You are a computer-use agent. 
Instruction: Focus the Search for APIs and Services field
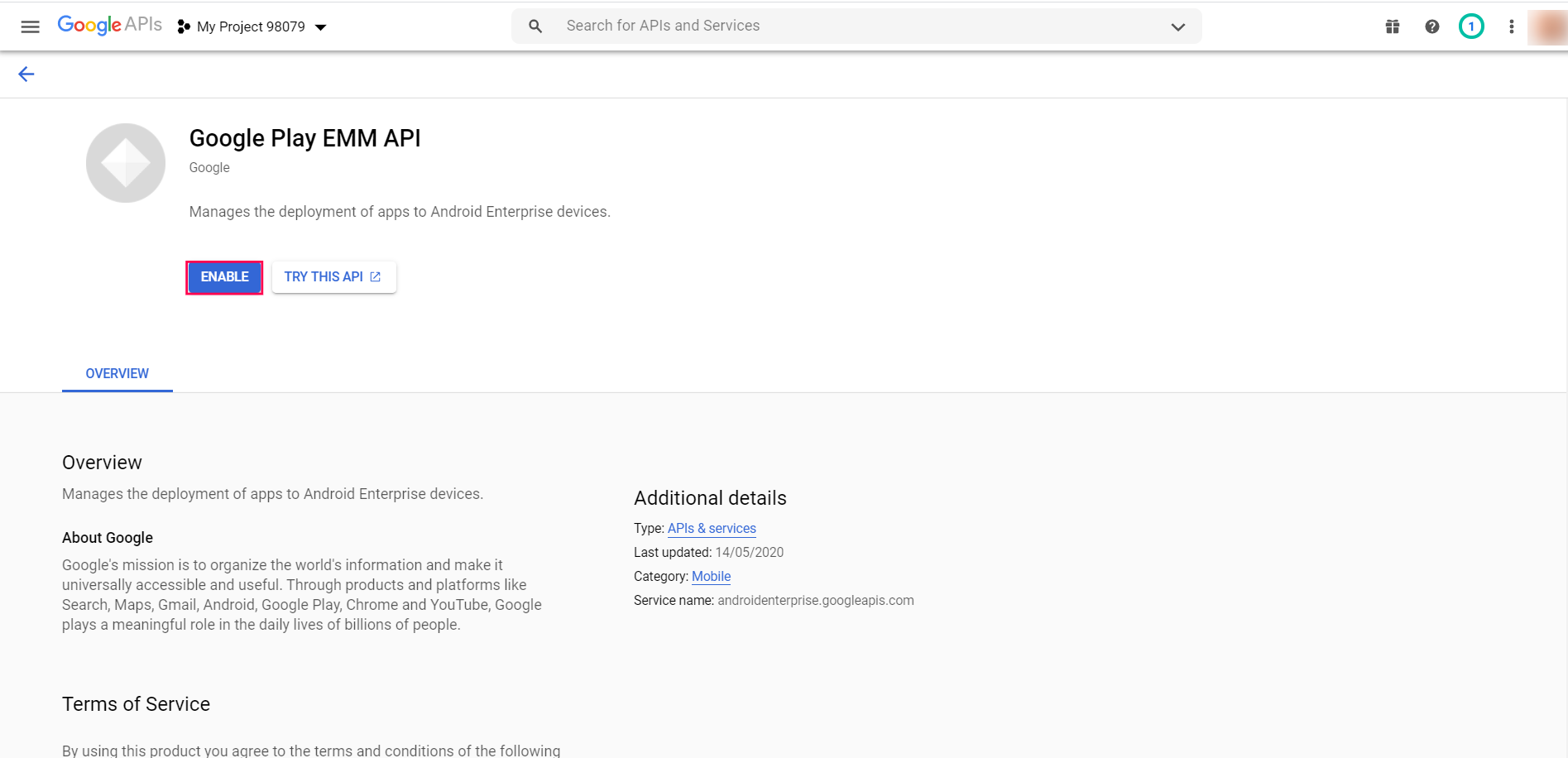click(x=856, y=26)
